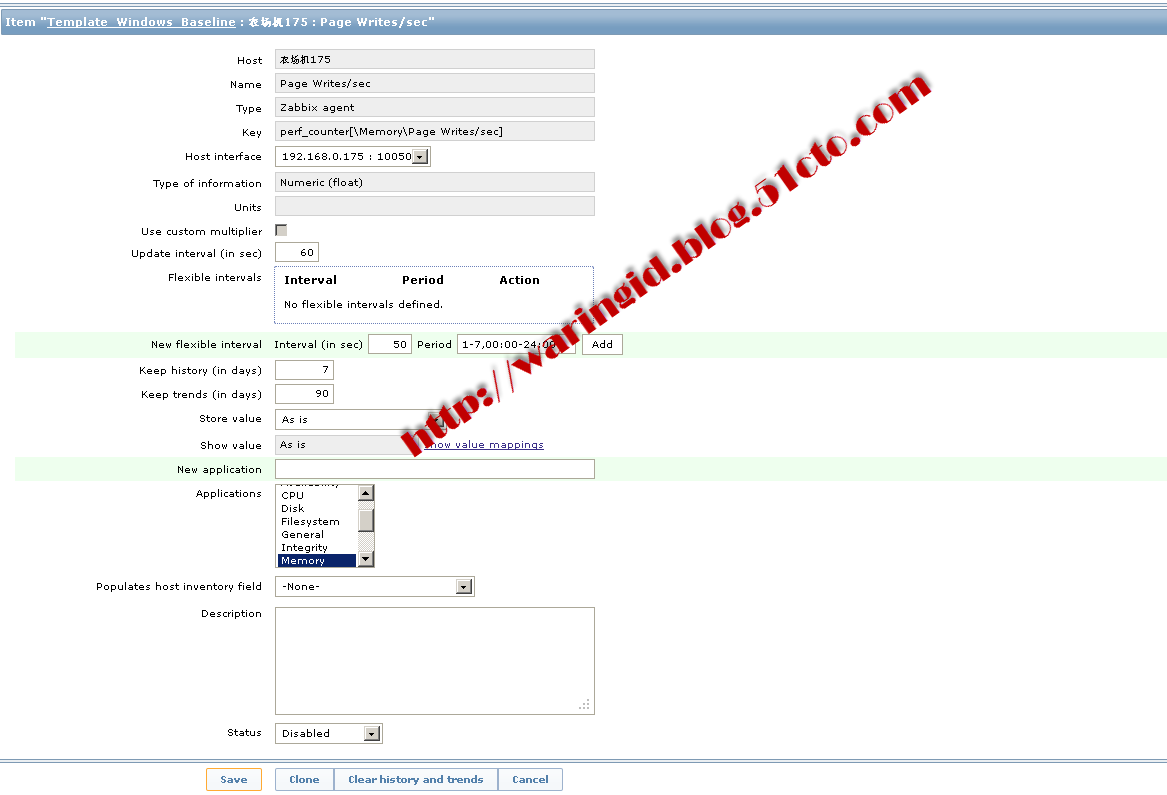Click the Name field Page Writes/sec
This screenshot has width=1167, height=795.
435,83
